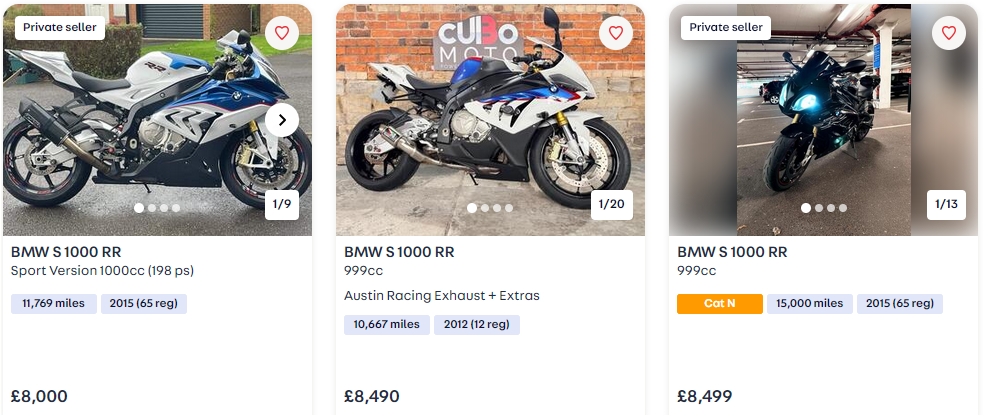983x415 pixels.
Task: Favourite the £8,490 Cubo Moto listing
Action: (x=615, y=33)
